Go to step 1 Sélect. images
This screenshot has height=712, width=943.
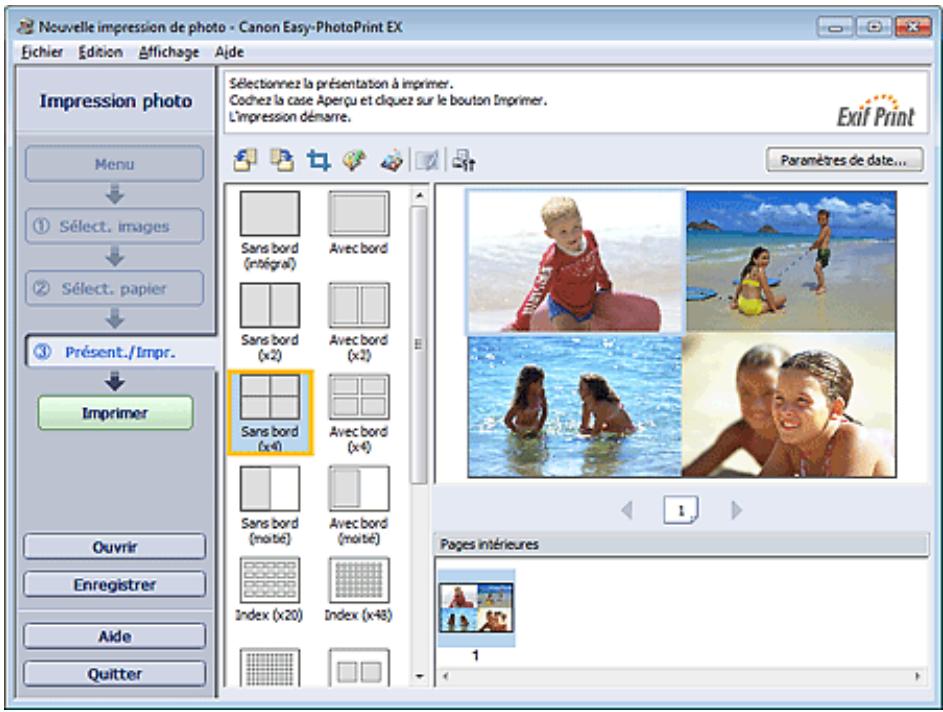coord(114,226)
